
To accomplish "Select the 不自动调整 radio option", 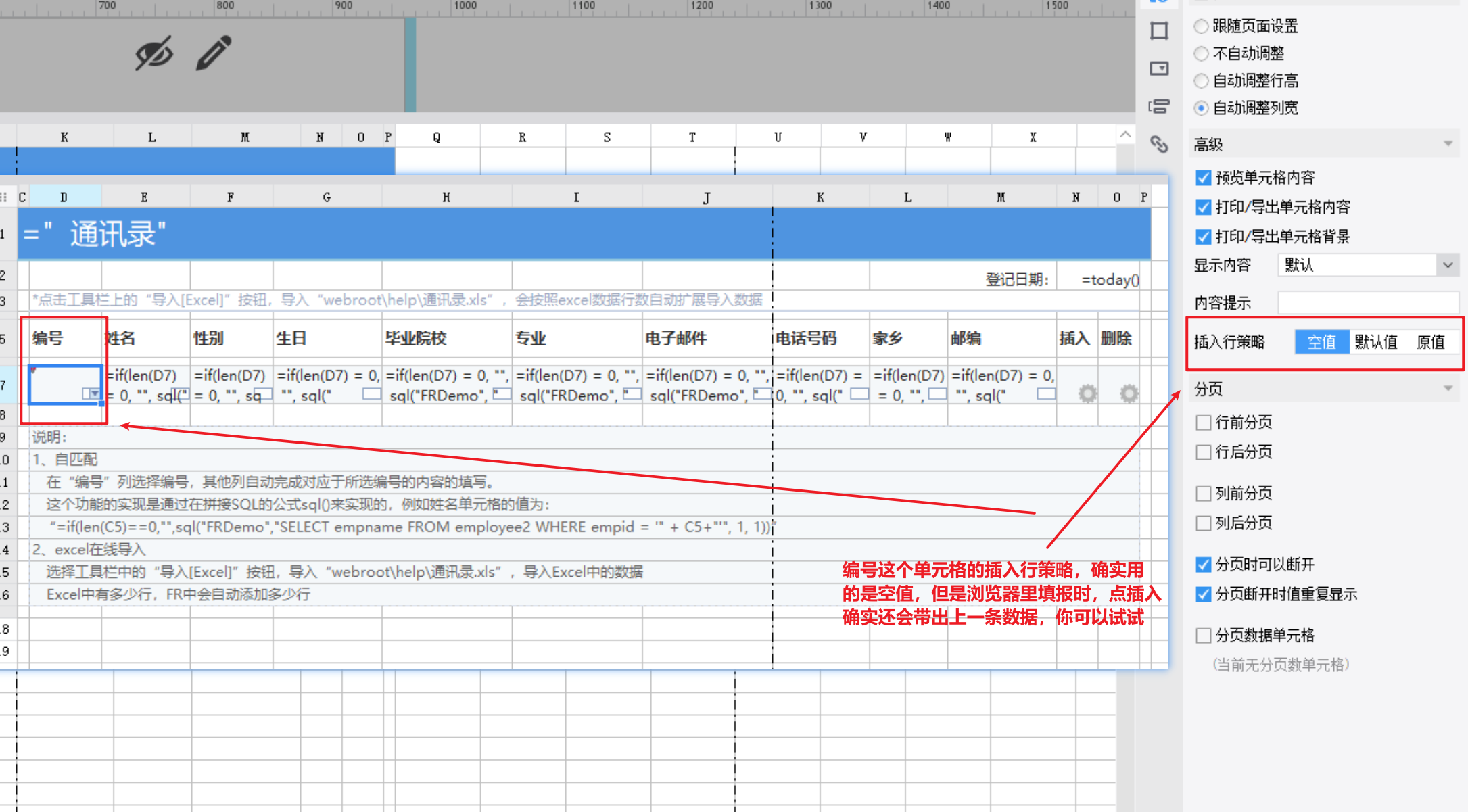I will click(x=1201, y=53).
